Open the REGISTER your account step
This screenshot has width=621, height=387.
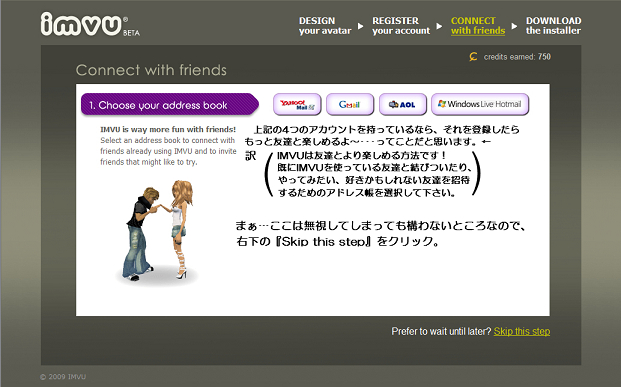(401, 26)
